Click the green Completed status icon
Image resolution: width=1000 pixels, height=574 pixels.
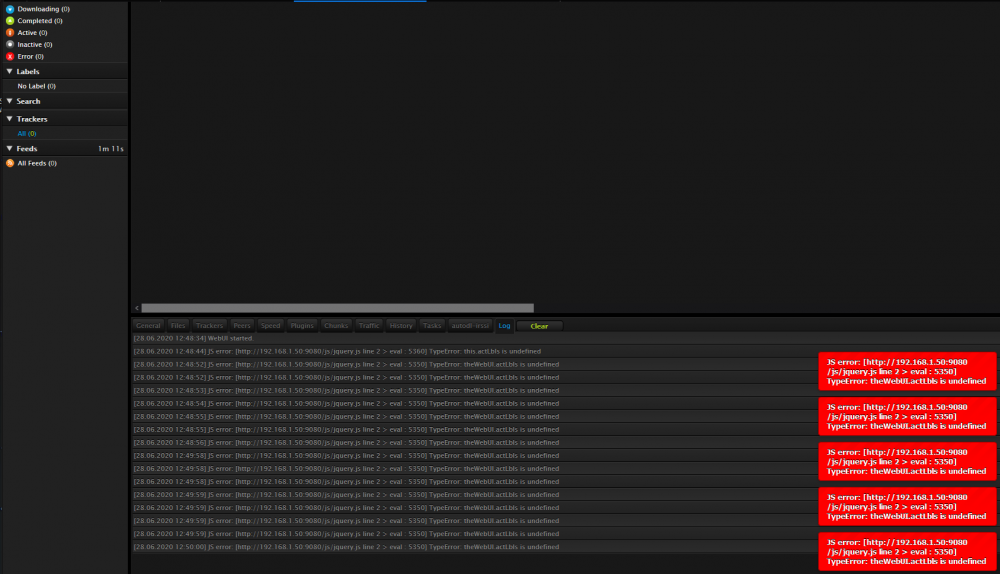tap(10, 21)
